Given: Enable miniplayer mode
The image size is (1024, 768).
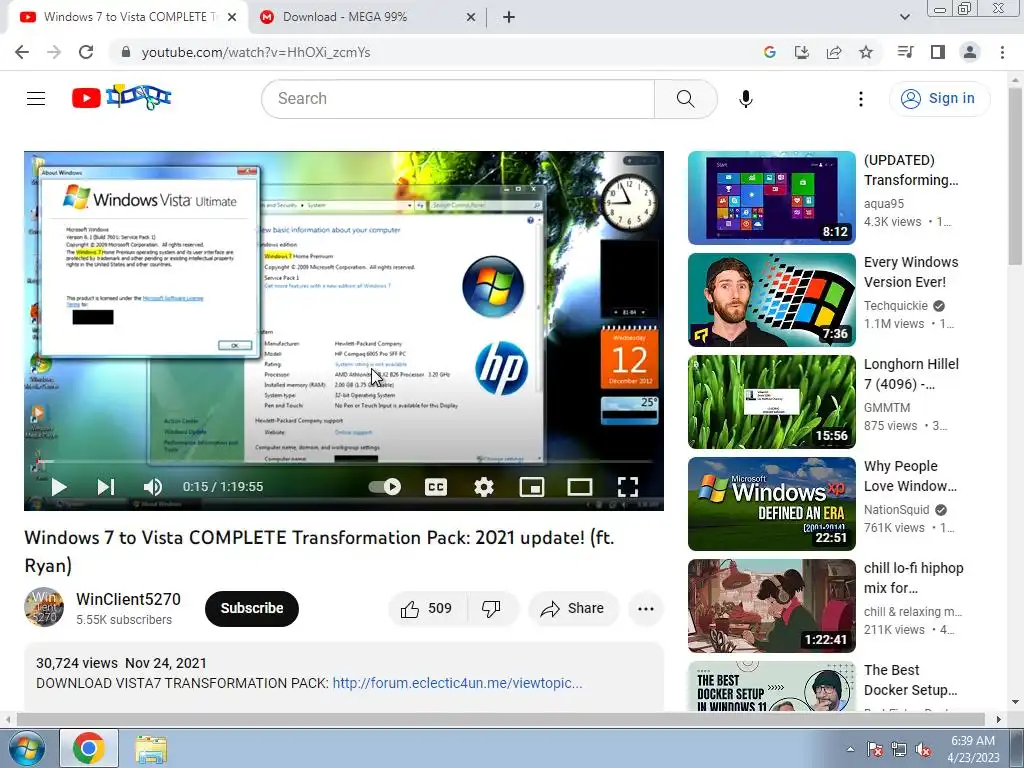Looking at the screenshot, I should coord(532,487).
